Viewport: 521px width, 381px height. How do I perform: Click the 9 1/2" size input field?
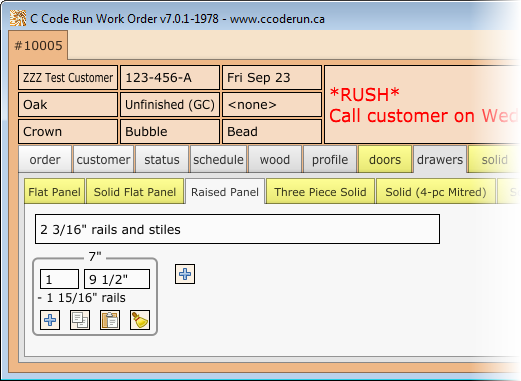(117, 279)
